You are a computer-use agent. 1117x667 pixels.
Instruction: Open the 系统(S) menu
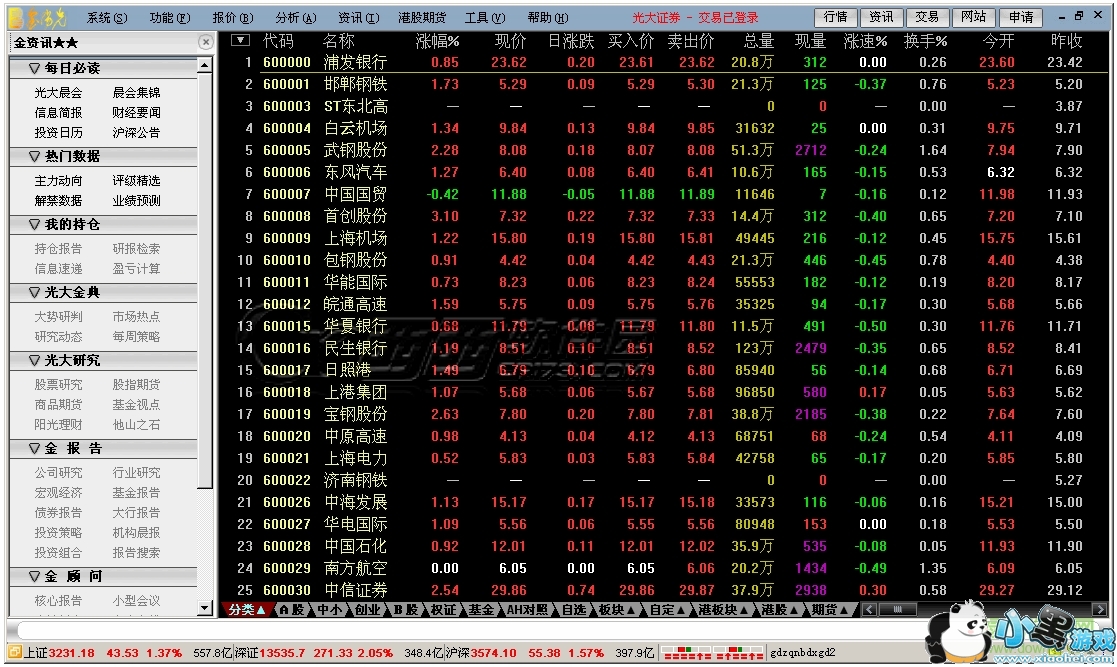[x=107, y=18]
